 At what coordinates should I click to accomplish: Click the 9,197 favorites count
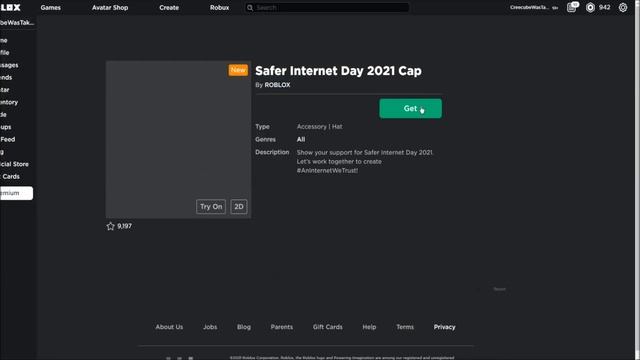124,226
